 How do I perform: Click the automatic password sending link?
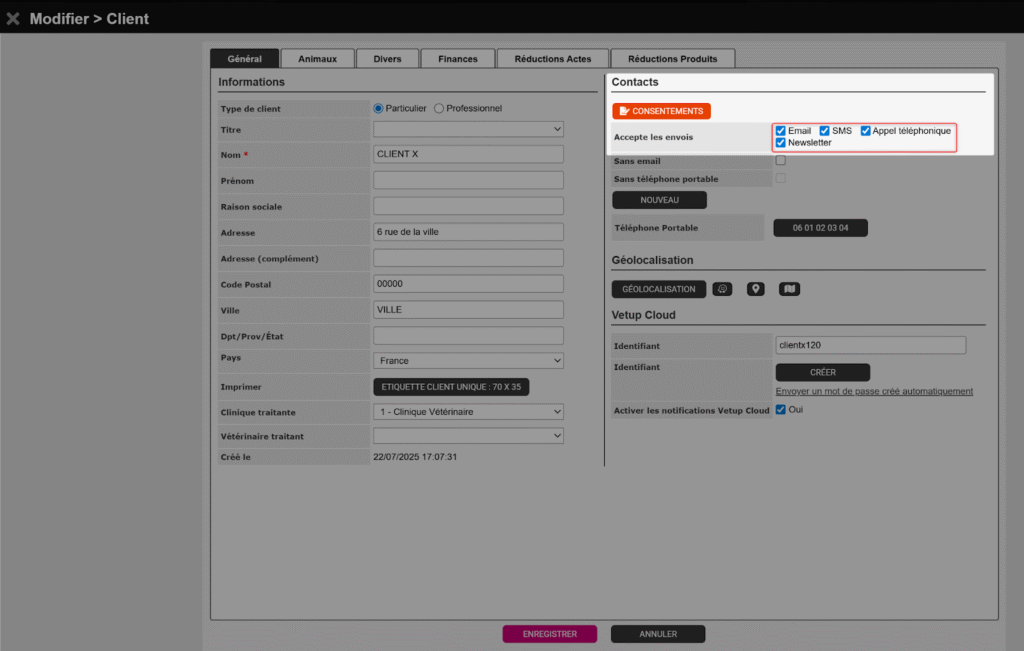click(x=874, y=391)
